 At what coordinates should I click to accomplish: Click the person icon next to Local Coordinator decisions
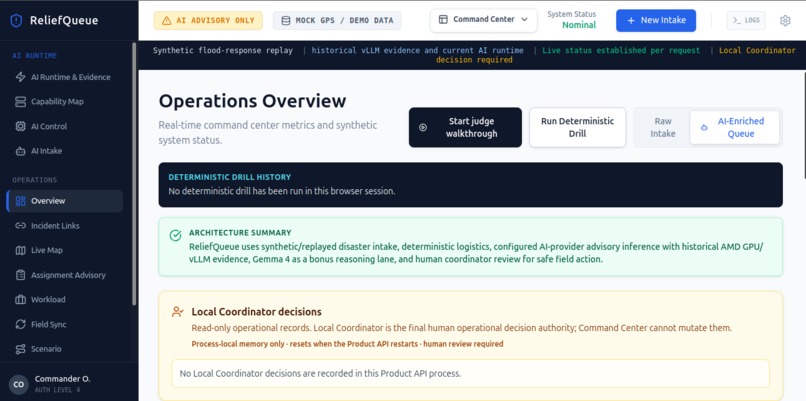click(x=178, y=312)
